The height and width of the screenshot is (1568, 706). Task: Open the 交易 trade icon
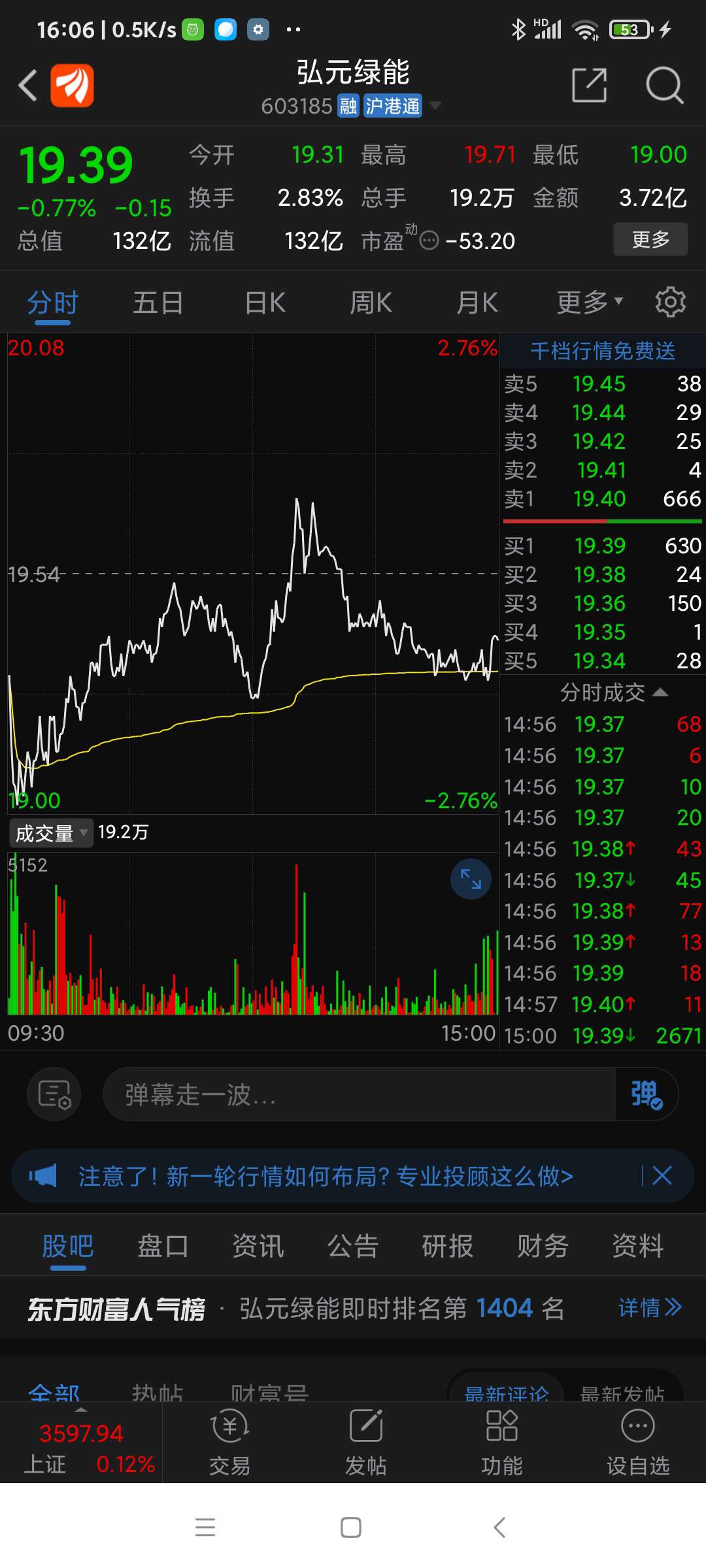[x=230, y=1442]
